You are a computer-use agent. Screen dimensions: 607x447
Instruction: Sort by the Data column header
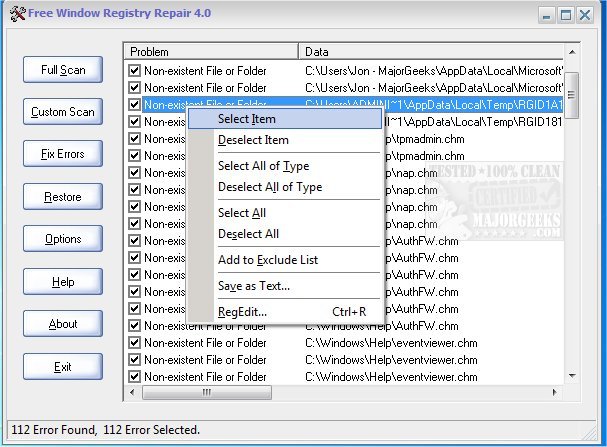(x=431, y=51)
